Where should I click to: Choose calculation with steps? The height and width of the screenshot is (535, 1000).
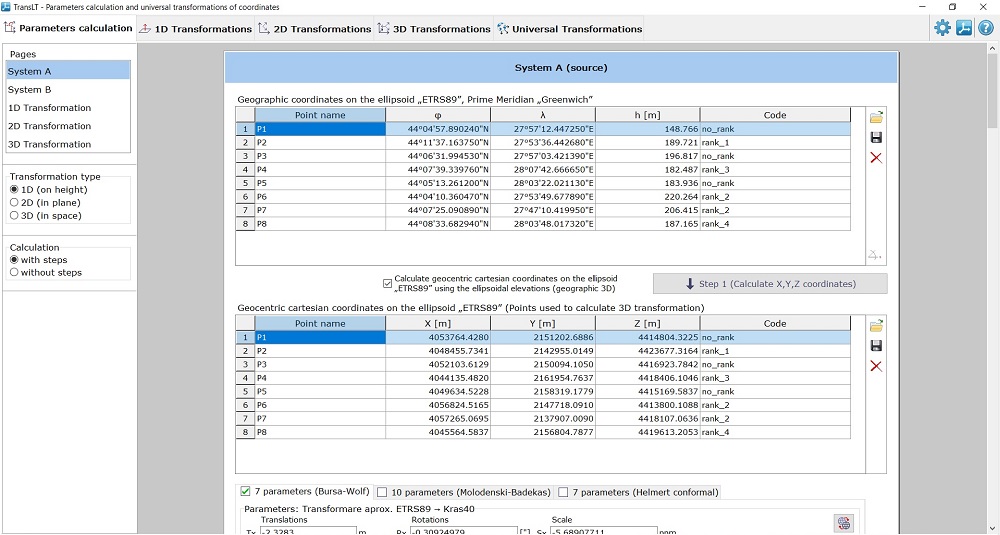coord(39,260)
